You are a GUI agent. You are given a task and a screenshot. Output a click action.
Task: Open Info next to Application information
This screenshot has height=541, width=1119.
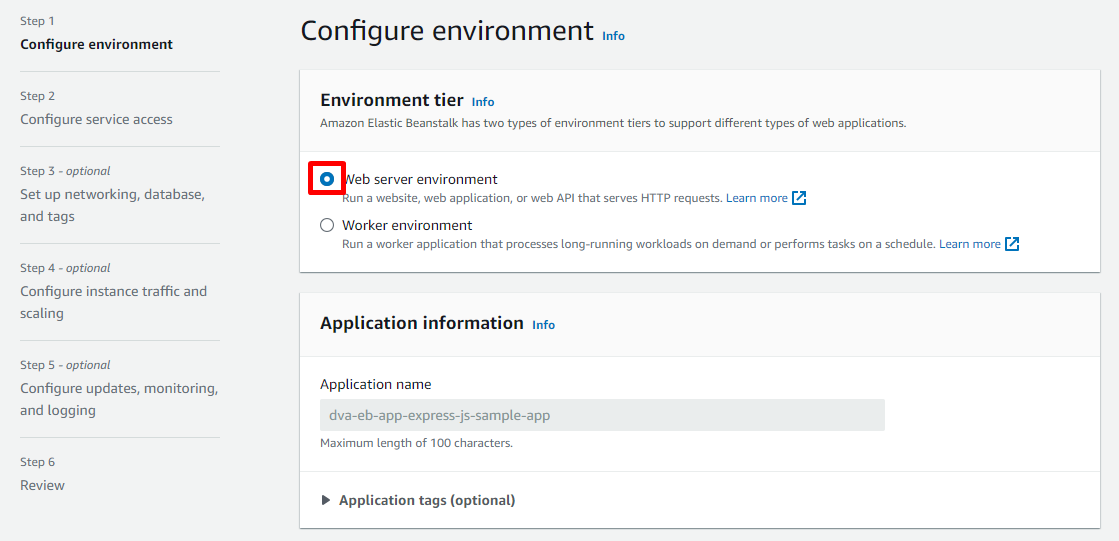point(543,325)
